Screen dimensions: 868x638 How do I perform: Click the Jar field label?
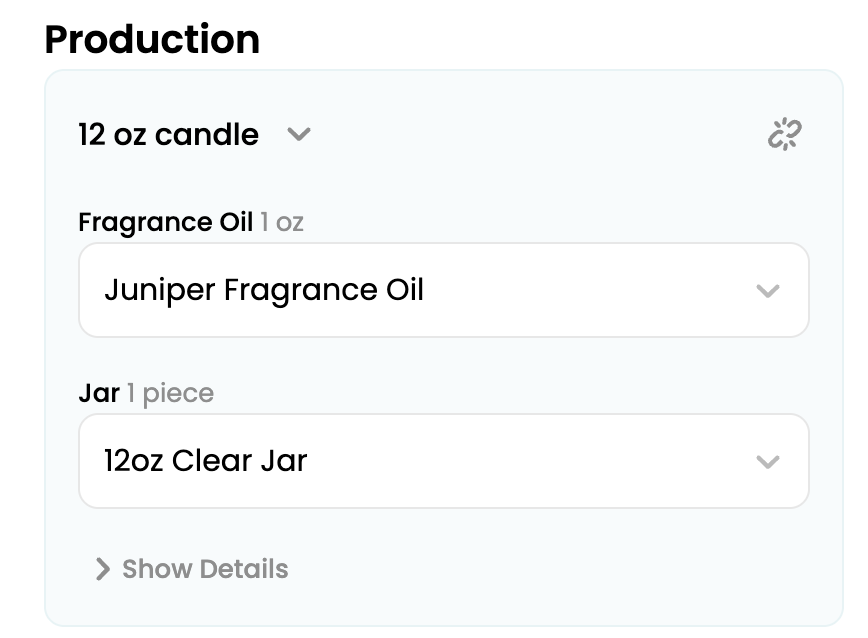(x=99, y=393)
